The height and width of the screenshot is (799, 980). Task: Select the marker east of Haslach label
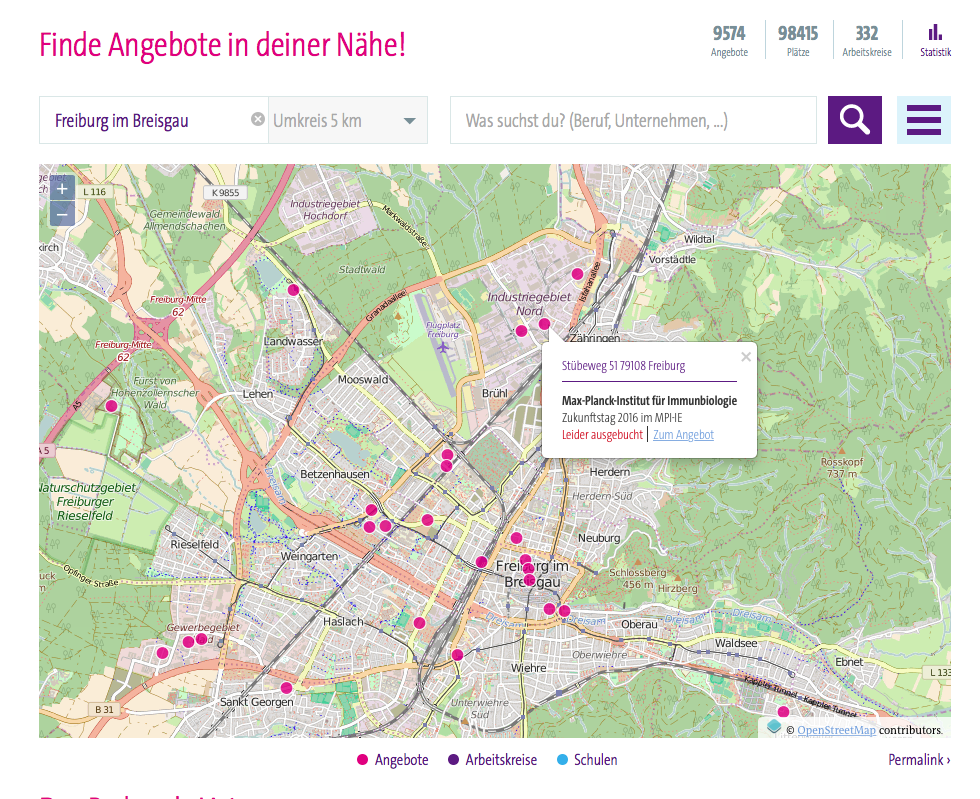click(x=419, y=623)
